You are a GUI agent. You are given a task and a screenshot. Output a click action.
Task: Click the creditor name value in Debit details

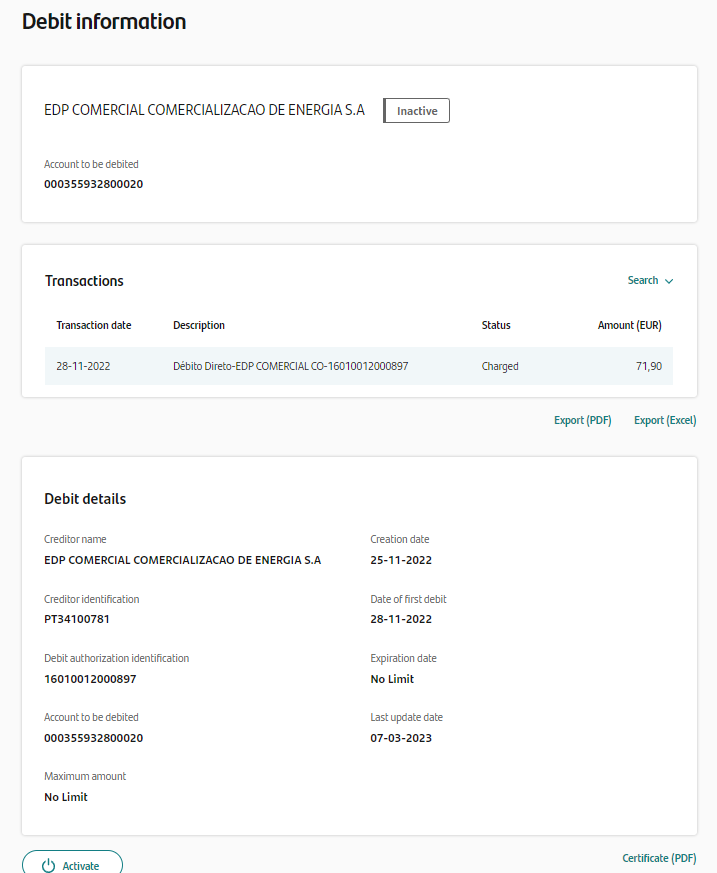coord(183,560)
